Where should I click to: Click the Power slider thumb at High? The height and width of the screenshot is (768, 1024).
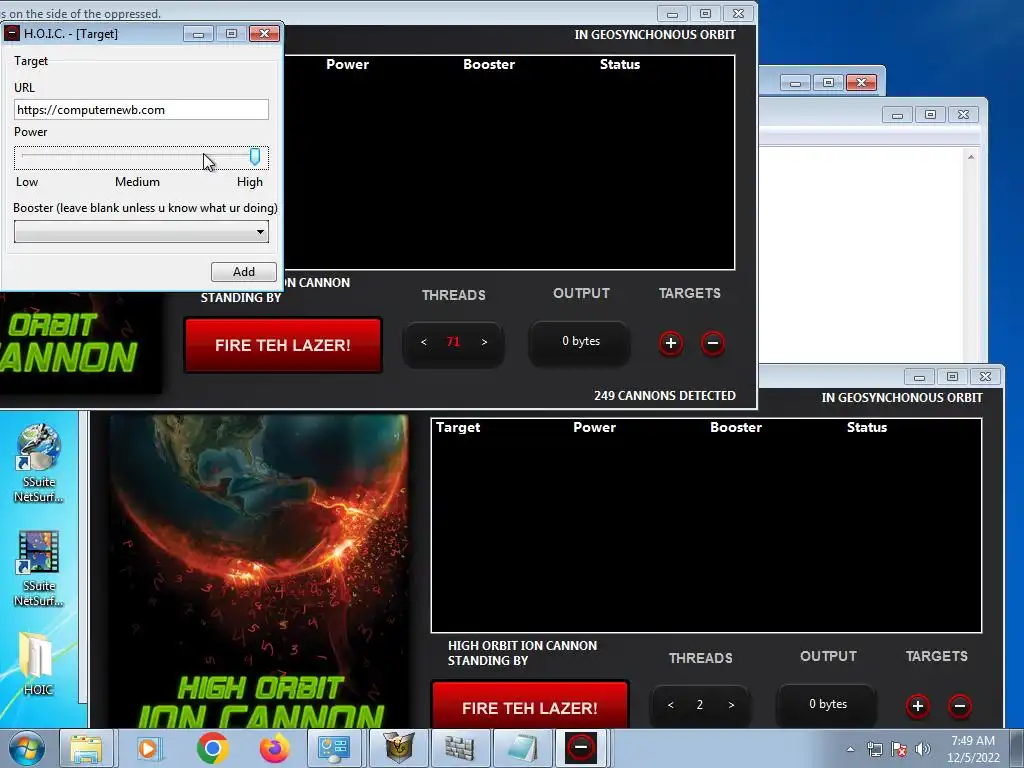click(x=255, y=157)
